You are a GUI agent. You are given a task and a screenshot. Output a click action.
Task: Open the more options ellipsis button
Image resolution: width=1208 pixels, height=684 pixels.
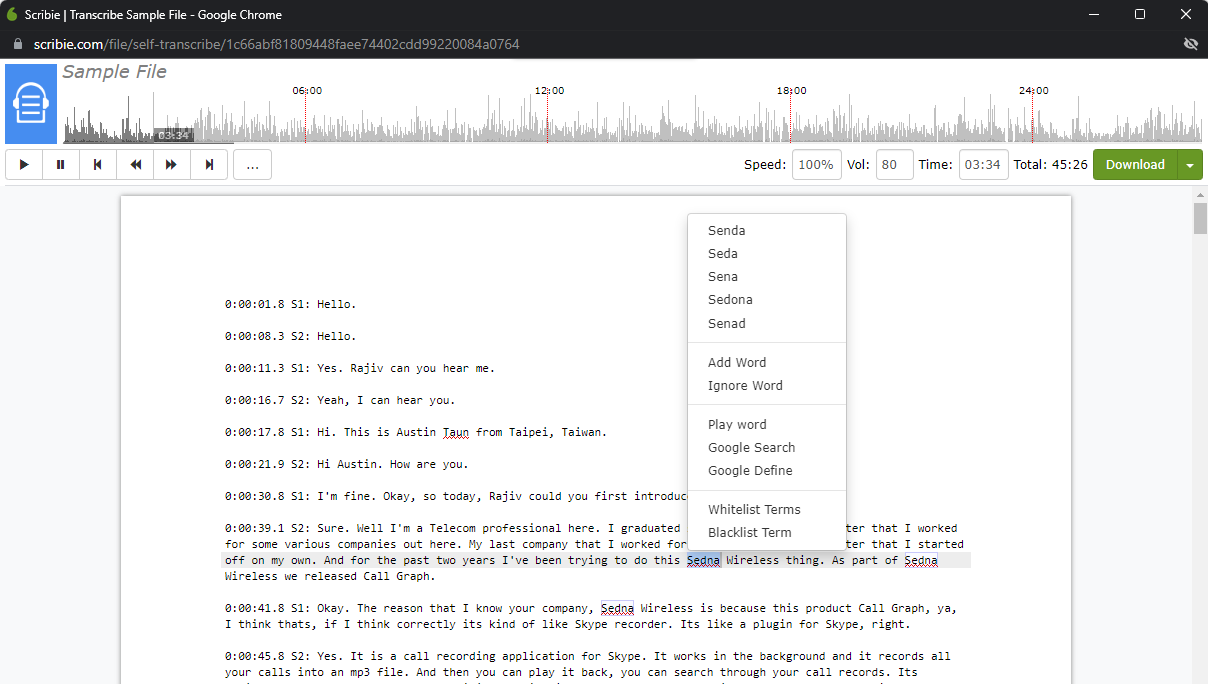(252, 165)
